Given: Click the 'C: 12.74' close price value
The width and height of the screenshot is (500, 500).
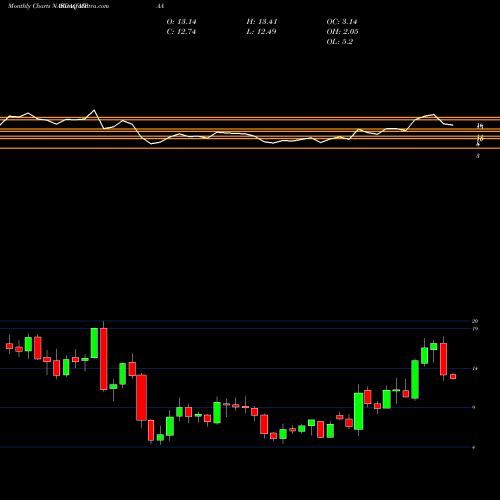Looking at the screenshot, I should click(x=181, y=32).
